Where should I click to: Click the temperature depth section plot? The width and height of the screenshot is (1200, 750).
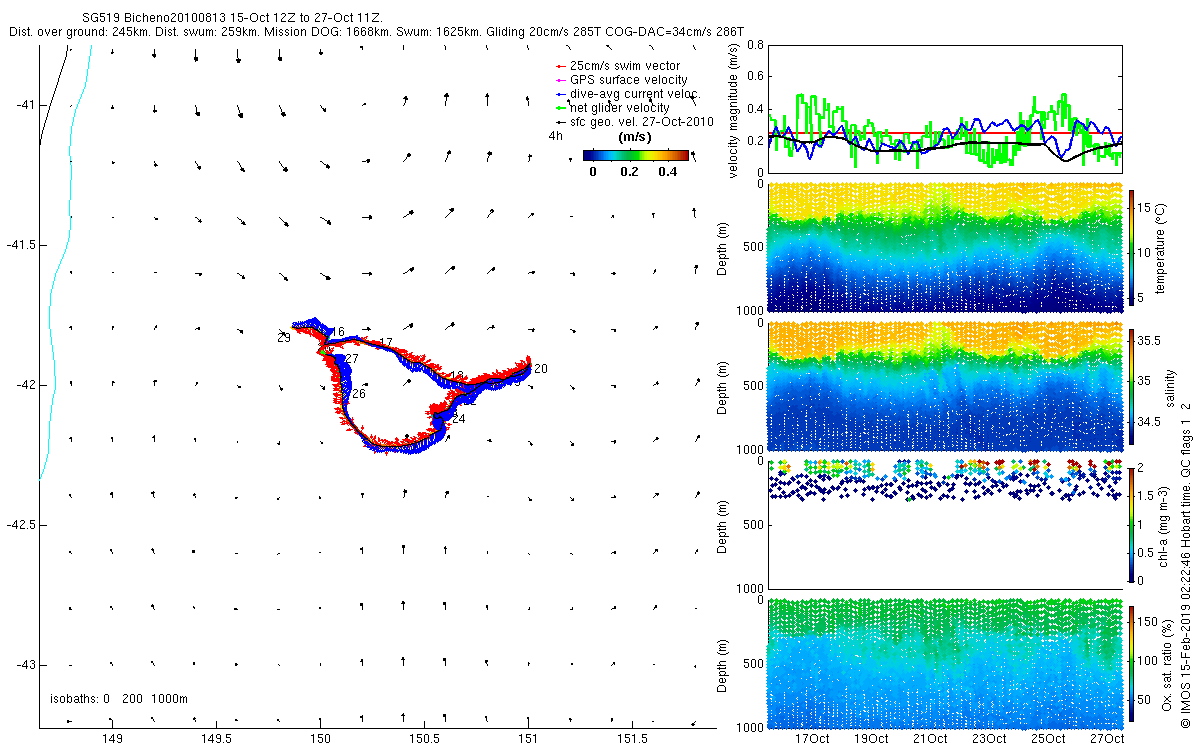coord(944,247)
